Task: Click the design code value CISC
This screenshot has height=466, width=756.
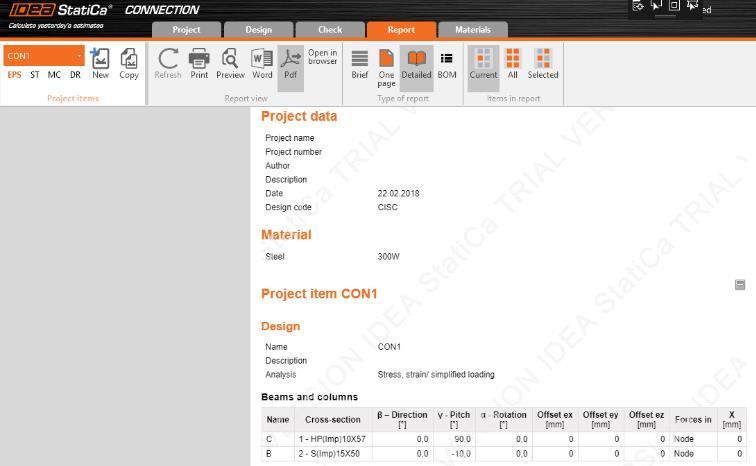Action: [x=388, y=207]
